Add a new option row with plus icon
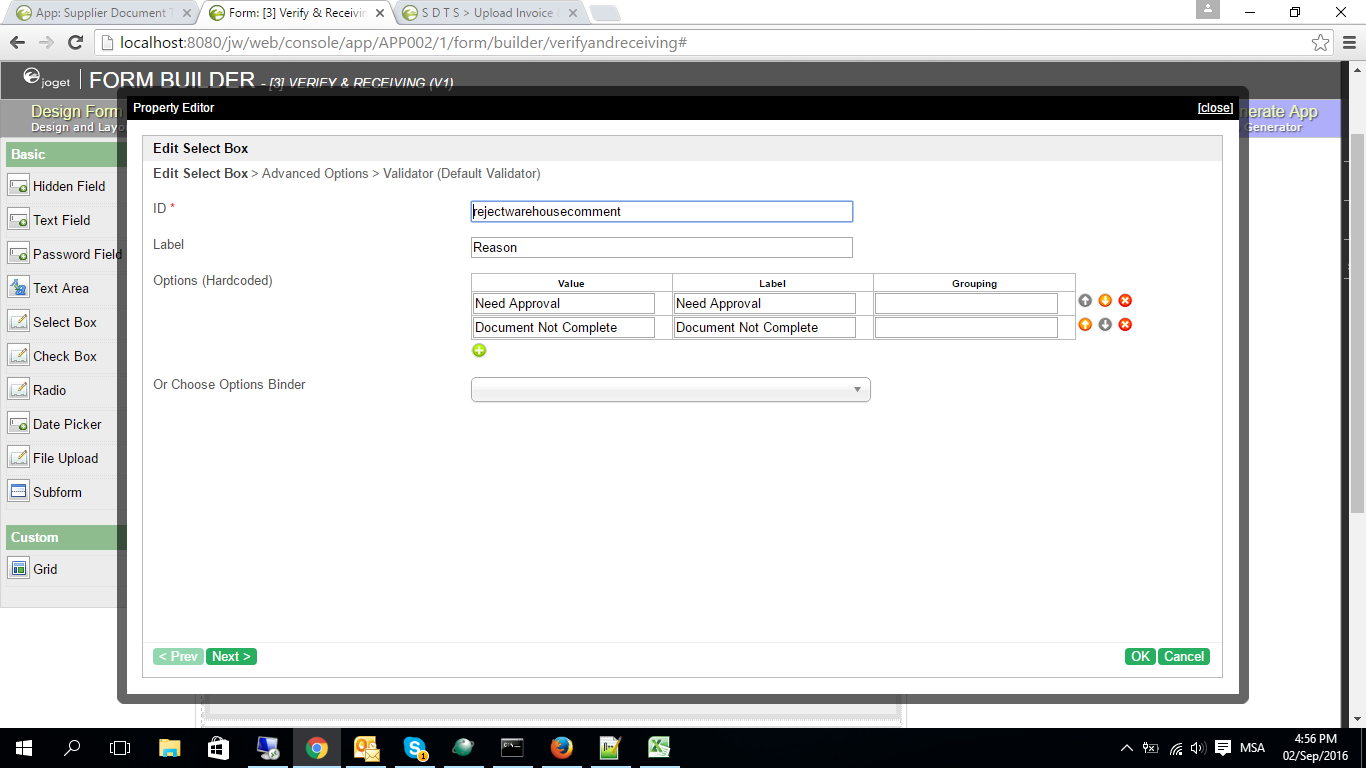This screenshot has height=768, width=1366. 479,350
